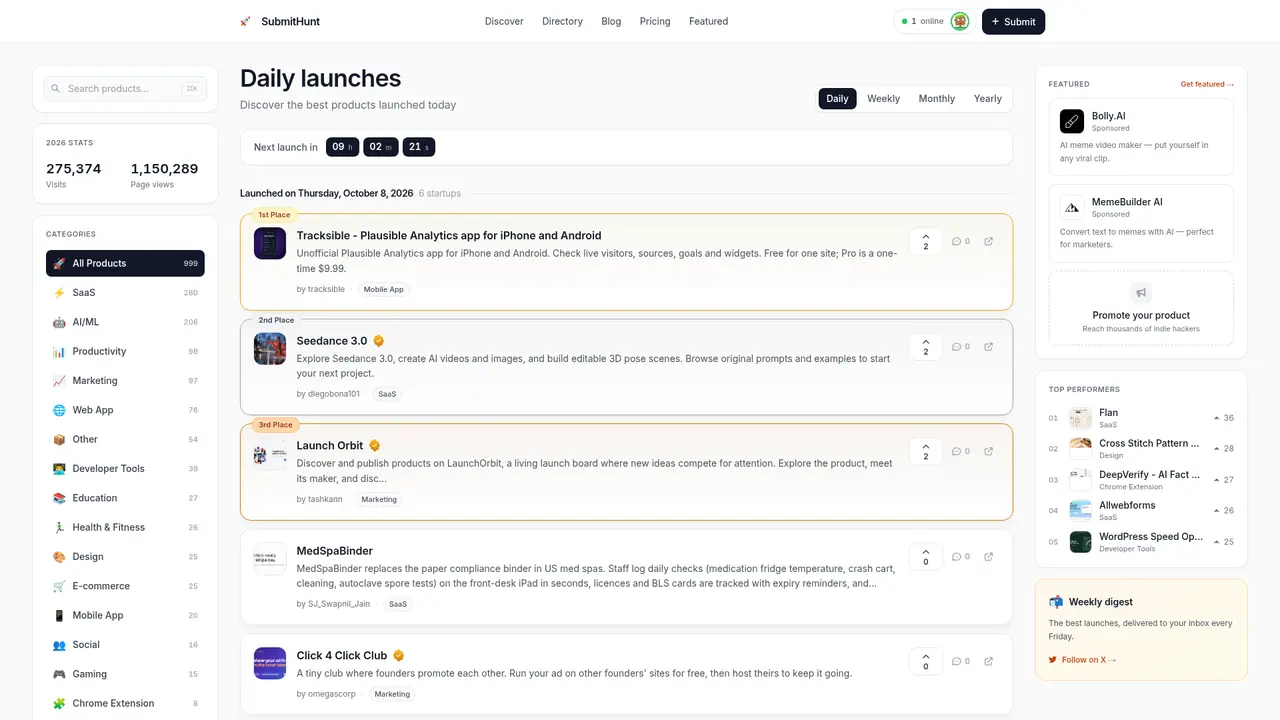
Task: Open the Pricing page
Action: [655, 21]
